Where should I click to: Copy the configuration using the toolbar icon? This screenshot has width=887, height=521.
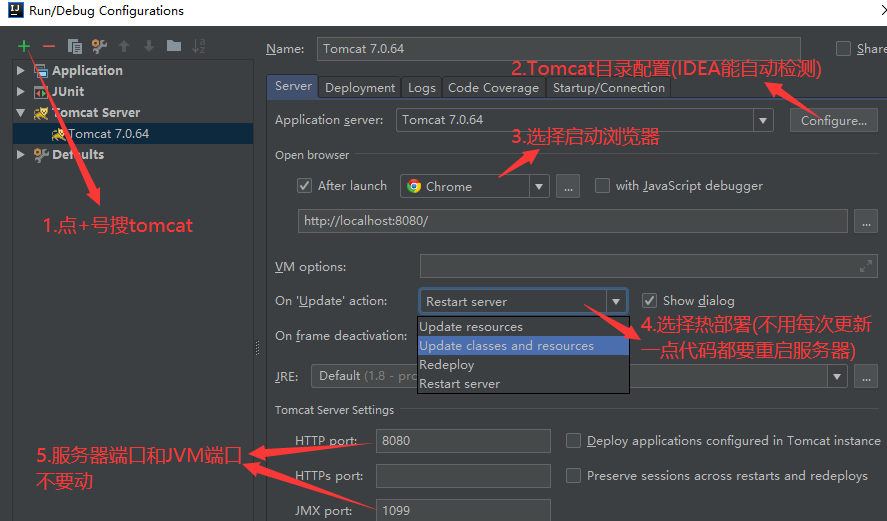pyautogui.click(x=74, y=46)
